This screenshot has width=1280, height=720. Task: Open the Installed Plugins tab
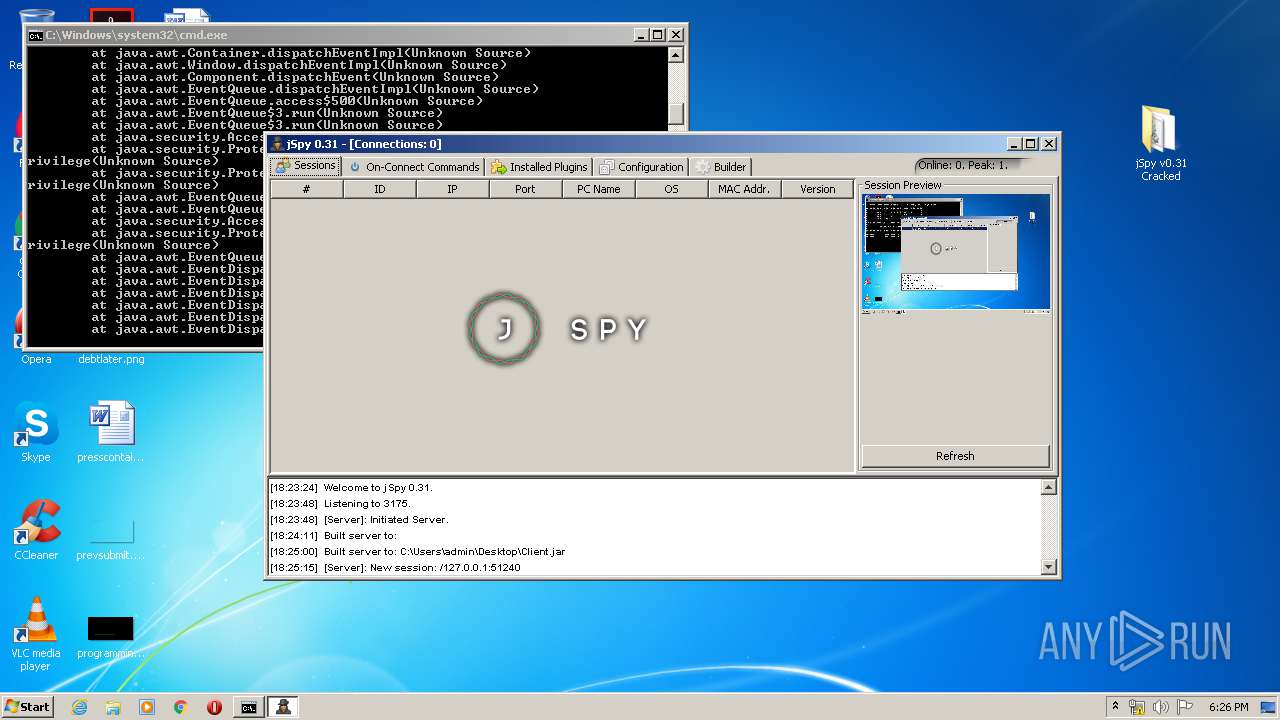(539, 167)
